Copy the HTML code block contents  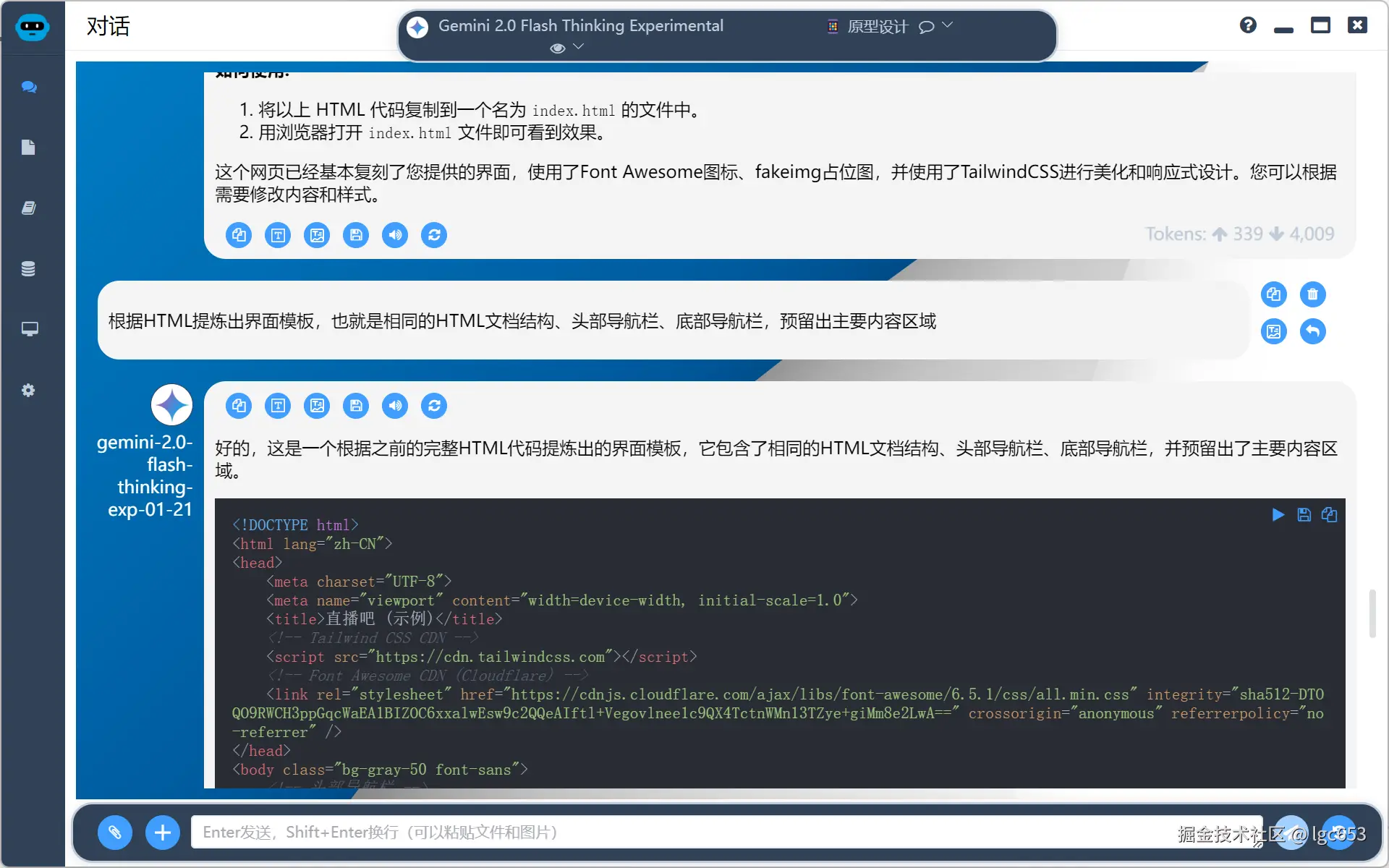click(x=1329, y=514)
